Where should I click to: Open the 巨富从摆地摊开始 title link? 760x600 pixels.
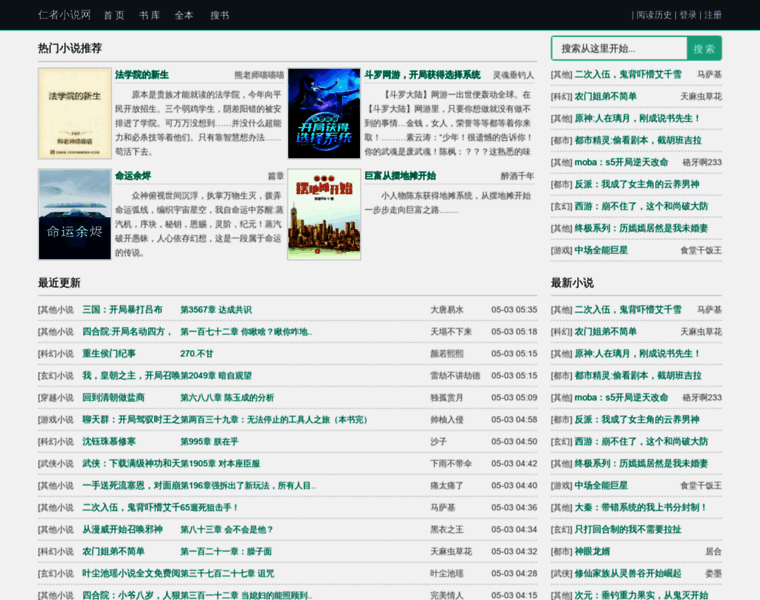point(400,176)
